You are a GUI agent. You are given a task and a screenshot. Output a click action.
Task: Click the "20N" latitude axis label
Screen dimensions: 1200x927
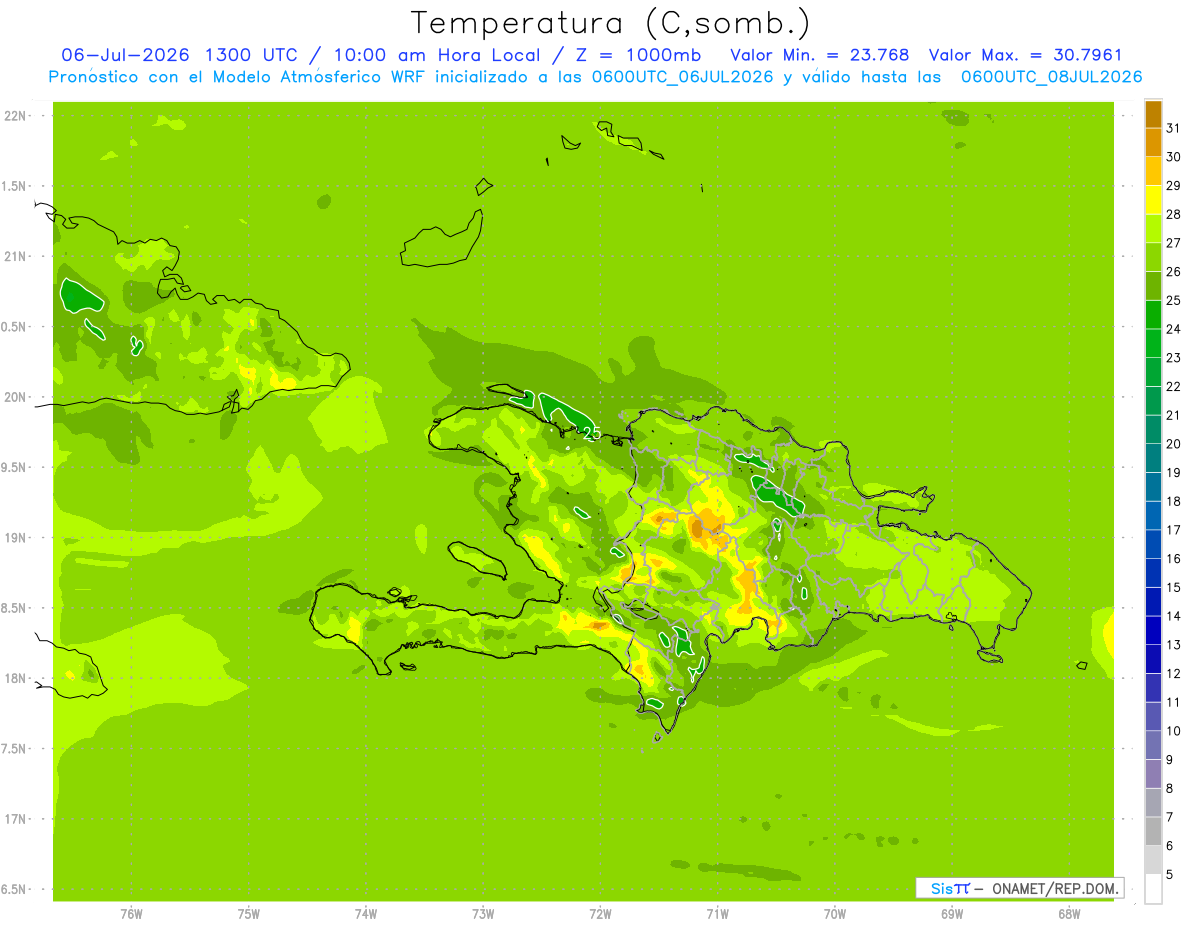(13, 397)
